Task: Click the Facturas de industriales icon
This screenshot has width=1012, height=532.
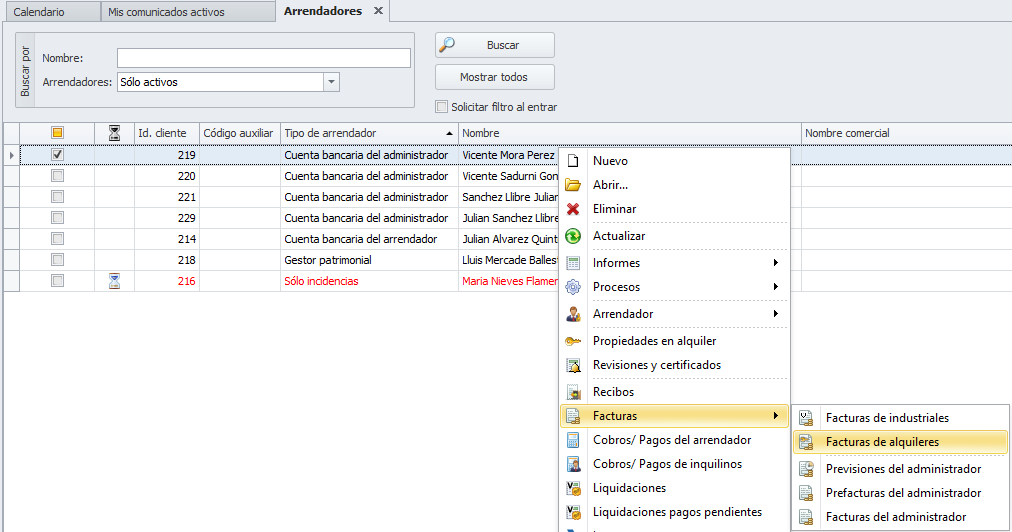Action: 805,418
